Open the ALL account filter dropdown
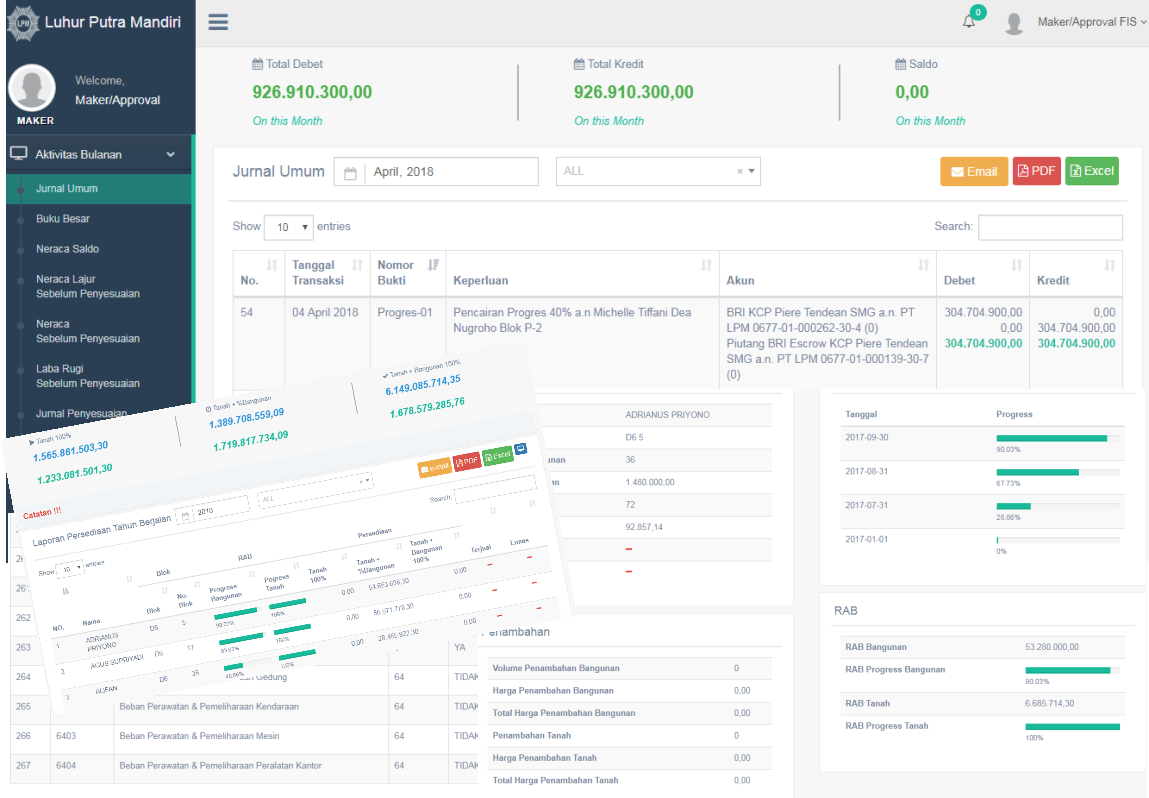Image resolution: width=1149 pixels, height=798 pixels. click(658, 172)
